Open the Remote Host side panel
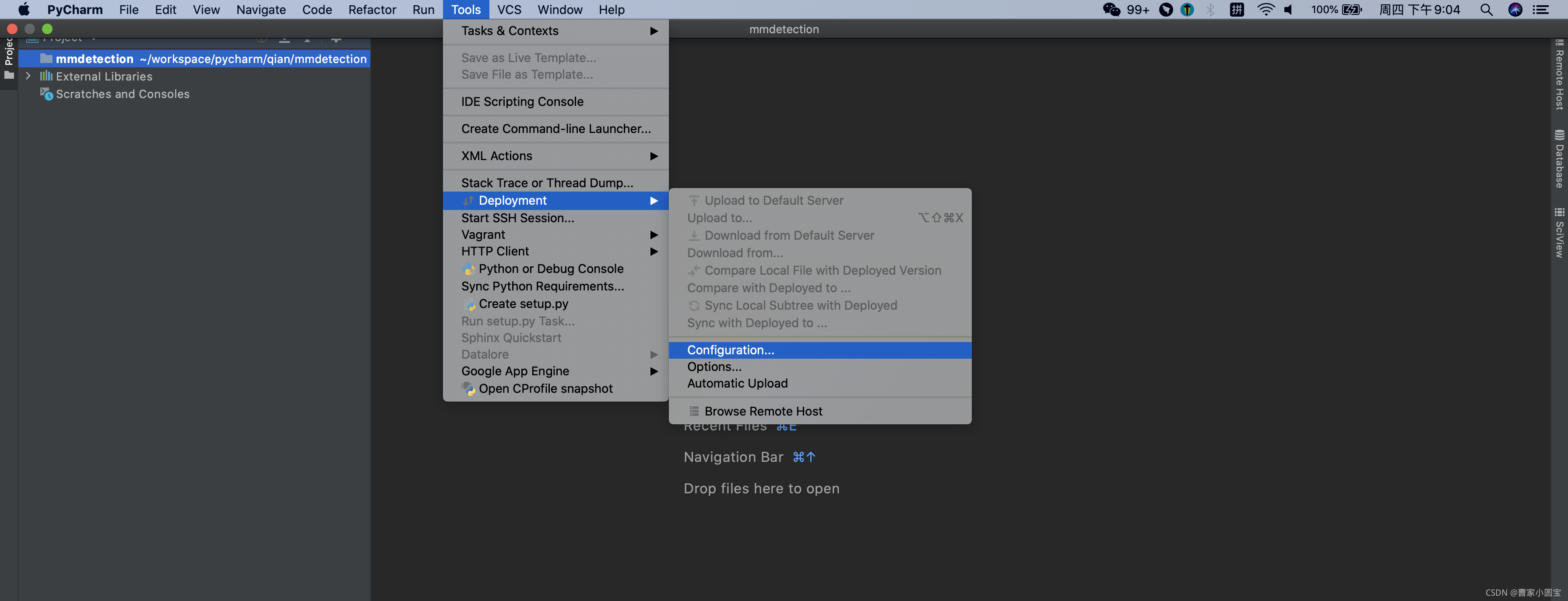 click(x=1559, y=75)
